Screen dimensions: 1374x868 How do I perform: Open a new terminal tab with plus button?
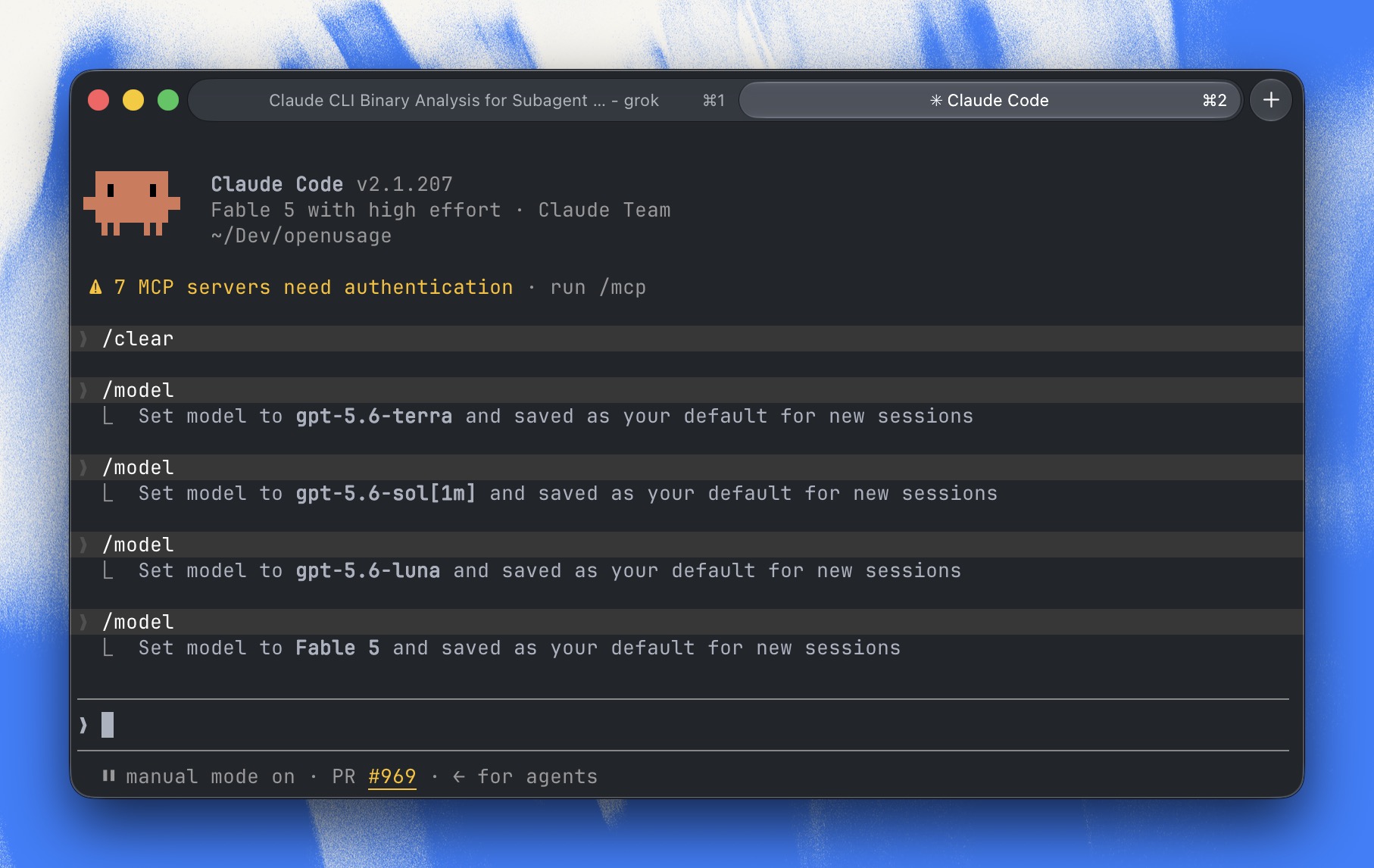point(1271,100)
